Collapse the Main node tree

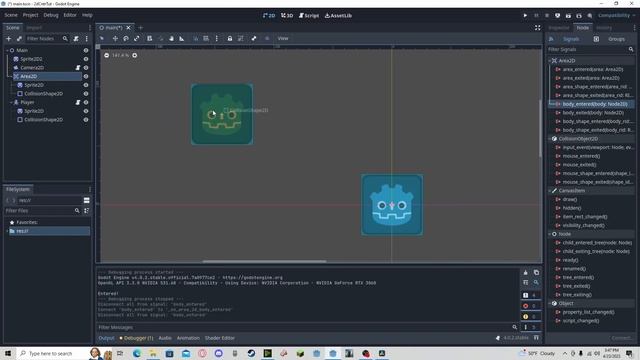[7, 50]
